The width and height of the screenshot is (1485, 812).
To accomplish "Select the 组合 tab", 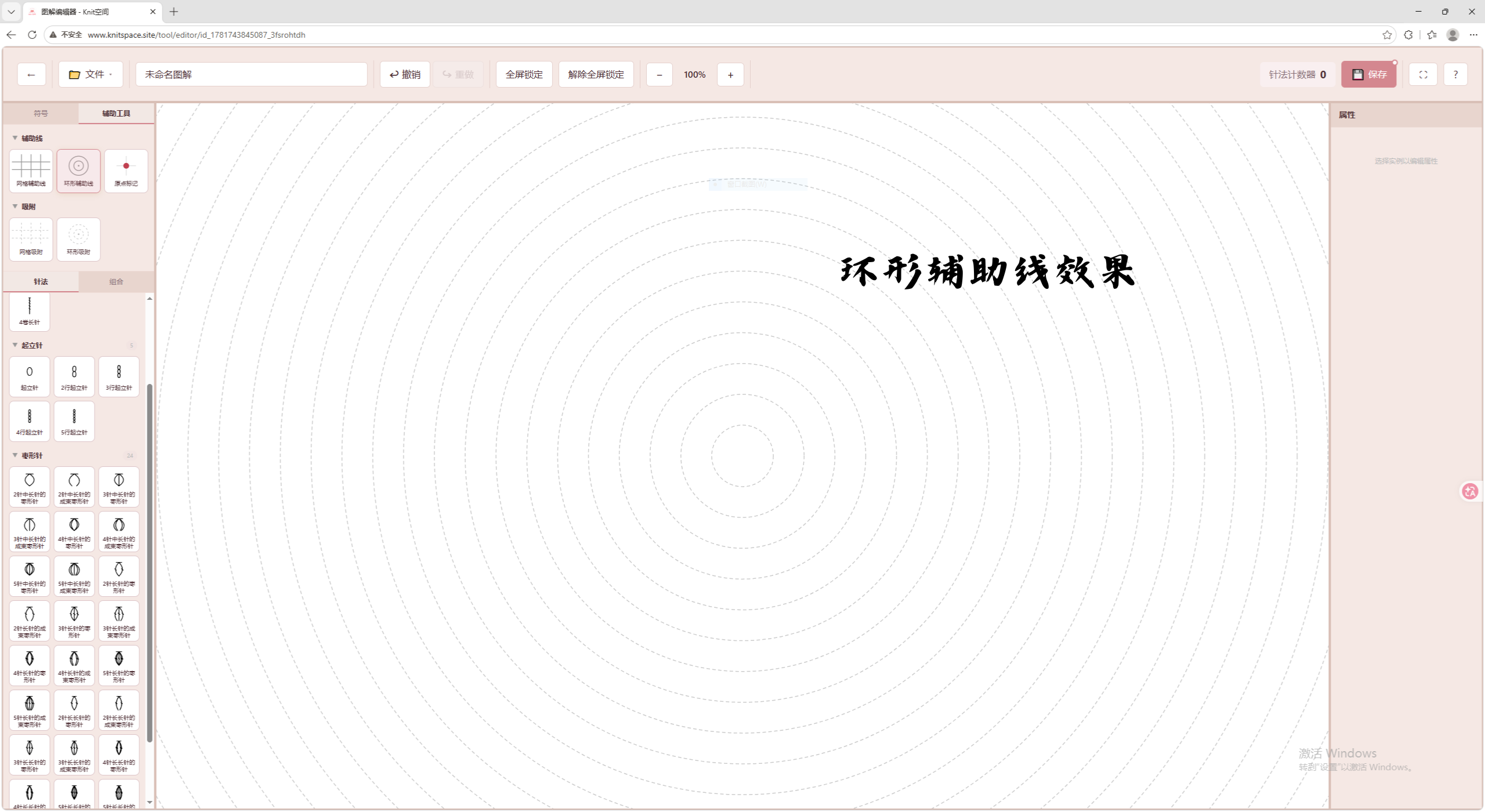I will [116, 281].
